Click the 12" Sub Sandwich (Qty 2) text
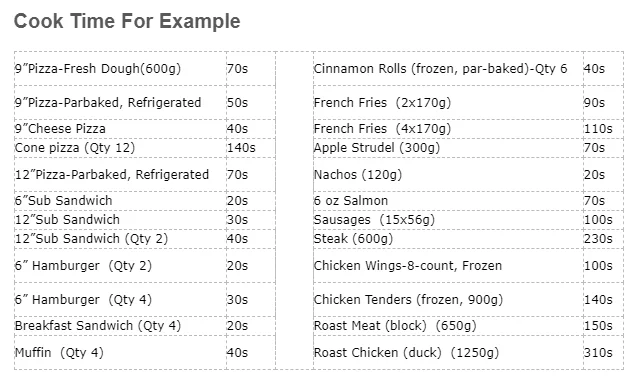638x383 pixels. [x=91, y=239]
